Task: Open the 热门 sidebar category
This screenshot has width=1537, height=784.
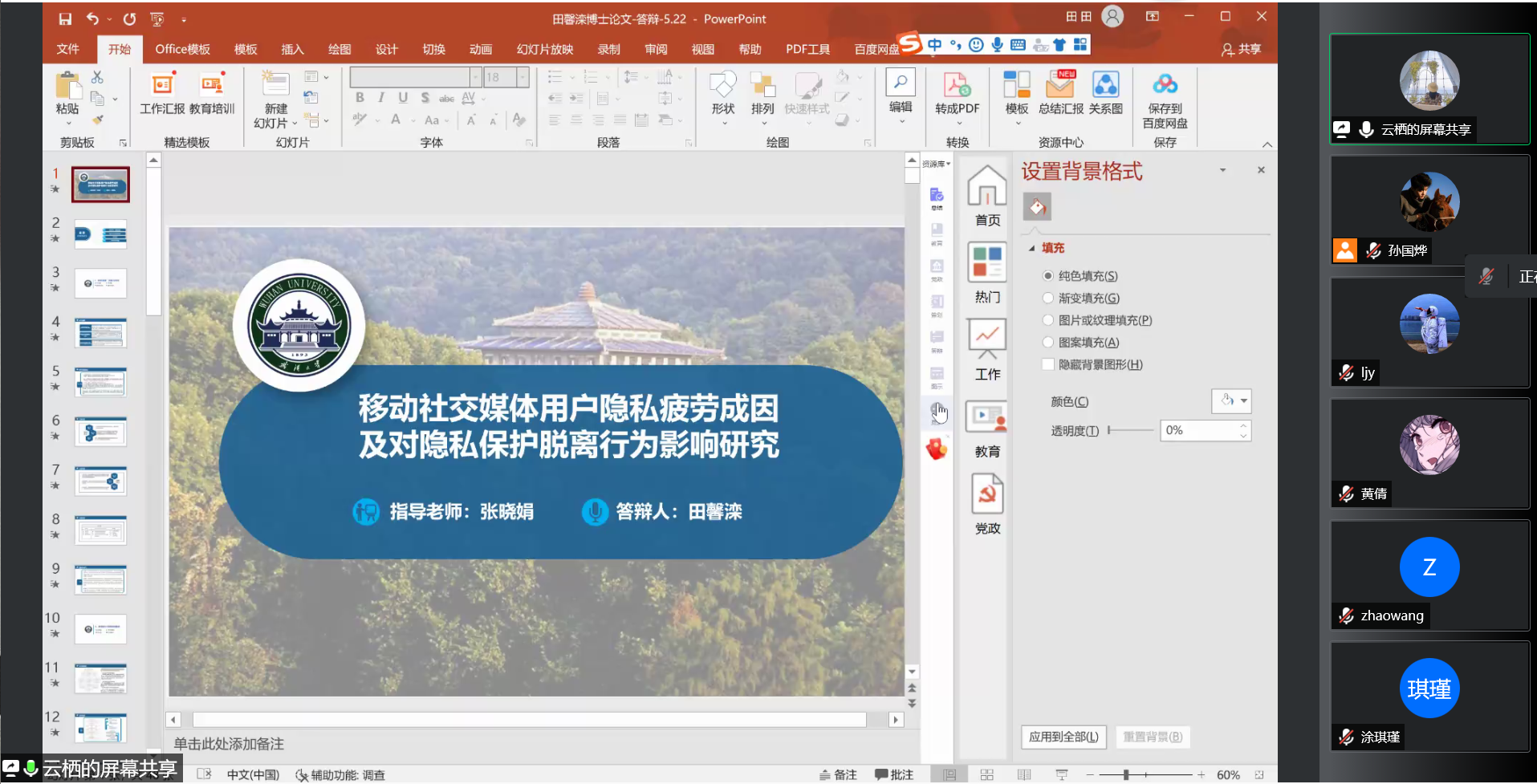Action: click(987, 273)
